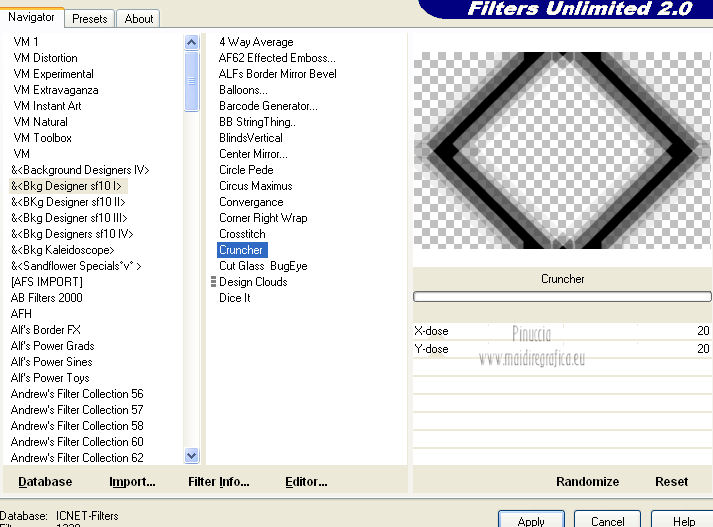Image resolution: width=713 pixels, height=527 pixels.
Task: Apply the Cruncher filter
Action: pyautogui.click(x=531, y=520)
